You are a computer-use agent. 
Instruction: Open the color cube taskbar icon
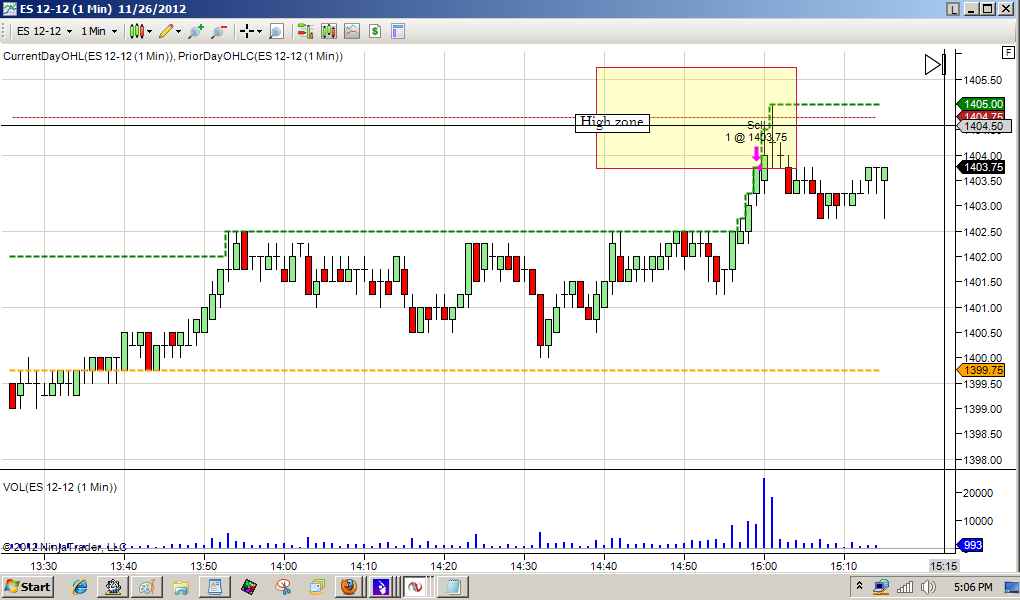(x=248, y=587)
